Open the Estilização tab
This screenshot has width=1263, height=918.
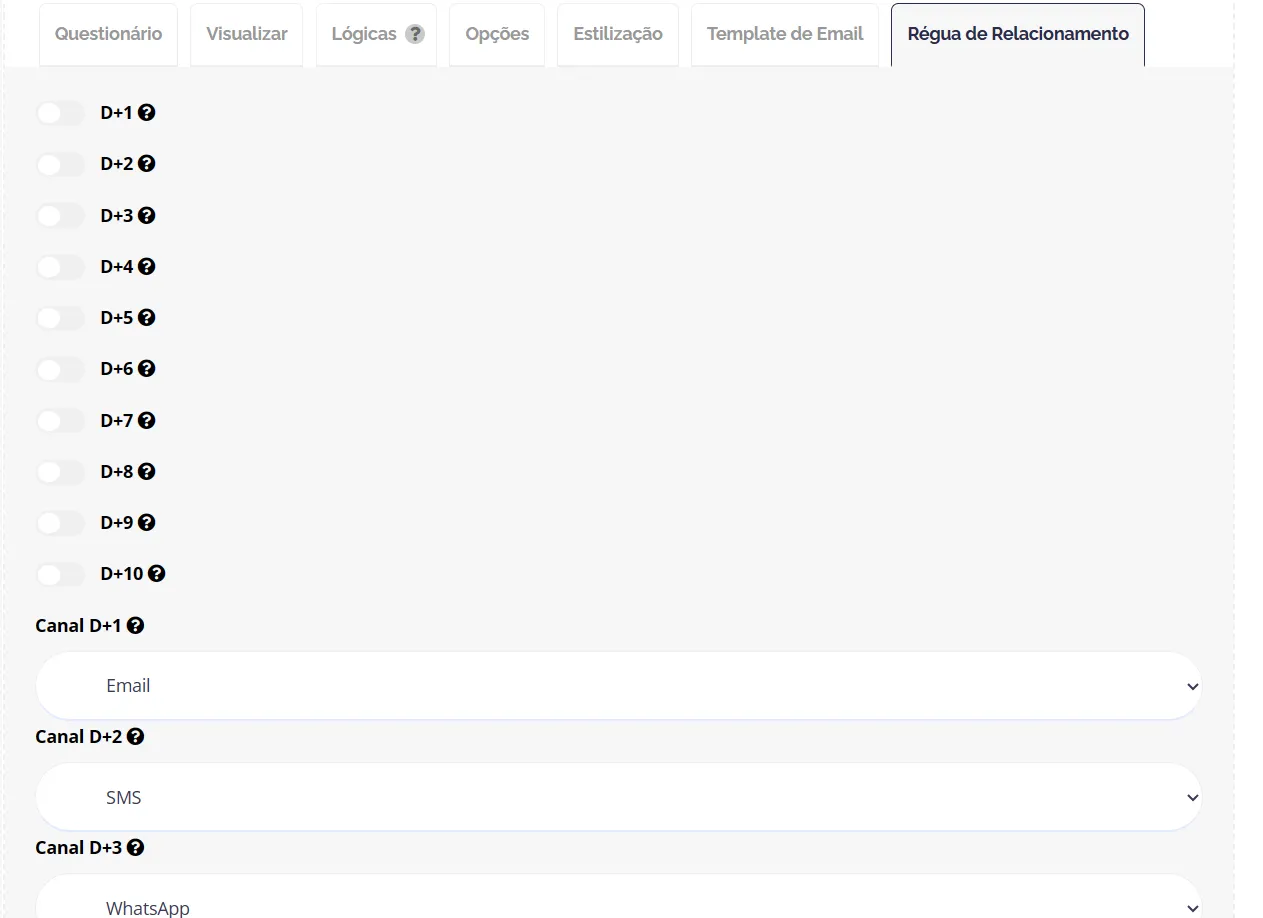(x=618, y=34)
